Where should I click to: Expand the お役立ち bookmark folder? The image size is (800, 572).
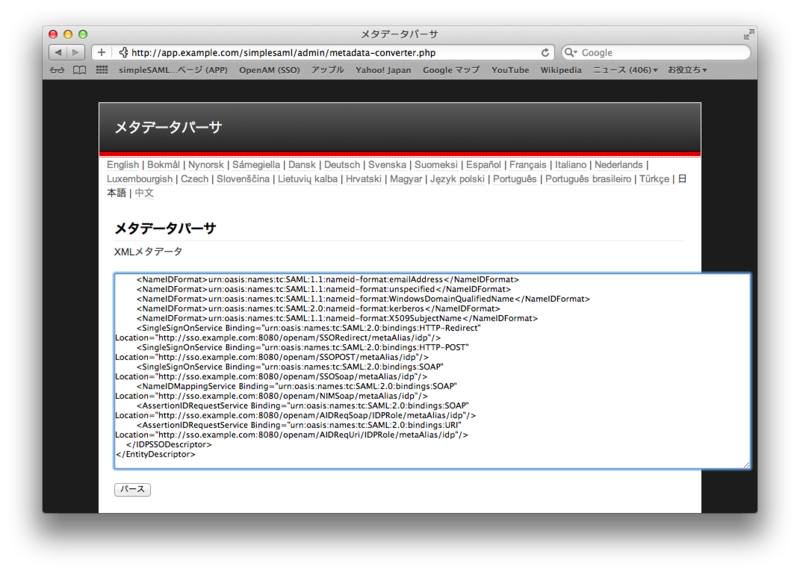point(687,70)
